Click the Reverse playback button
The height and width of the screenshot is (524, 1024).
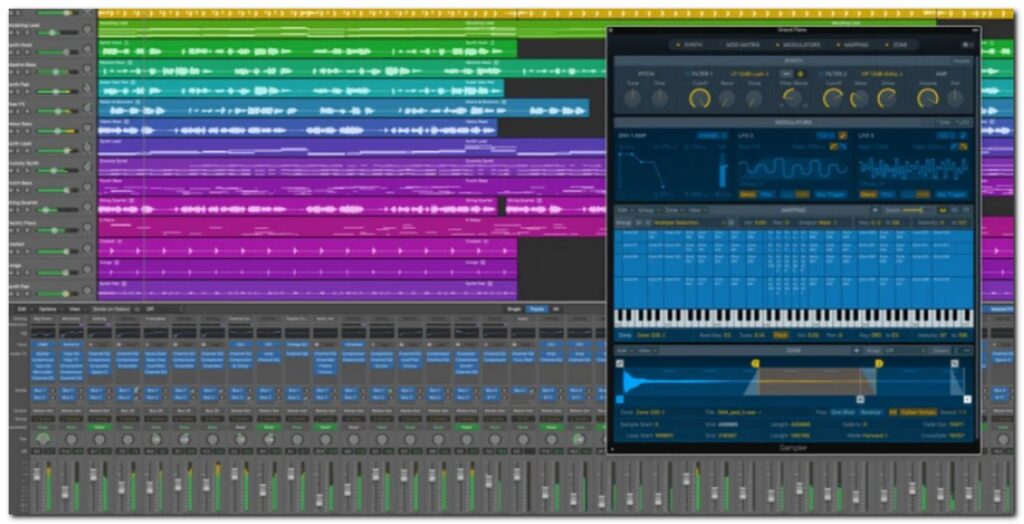(871, 413)
